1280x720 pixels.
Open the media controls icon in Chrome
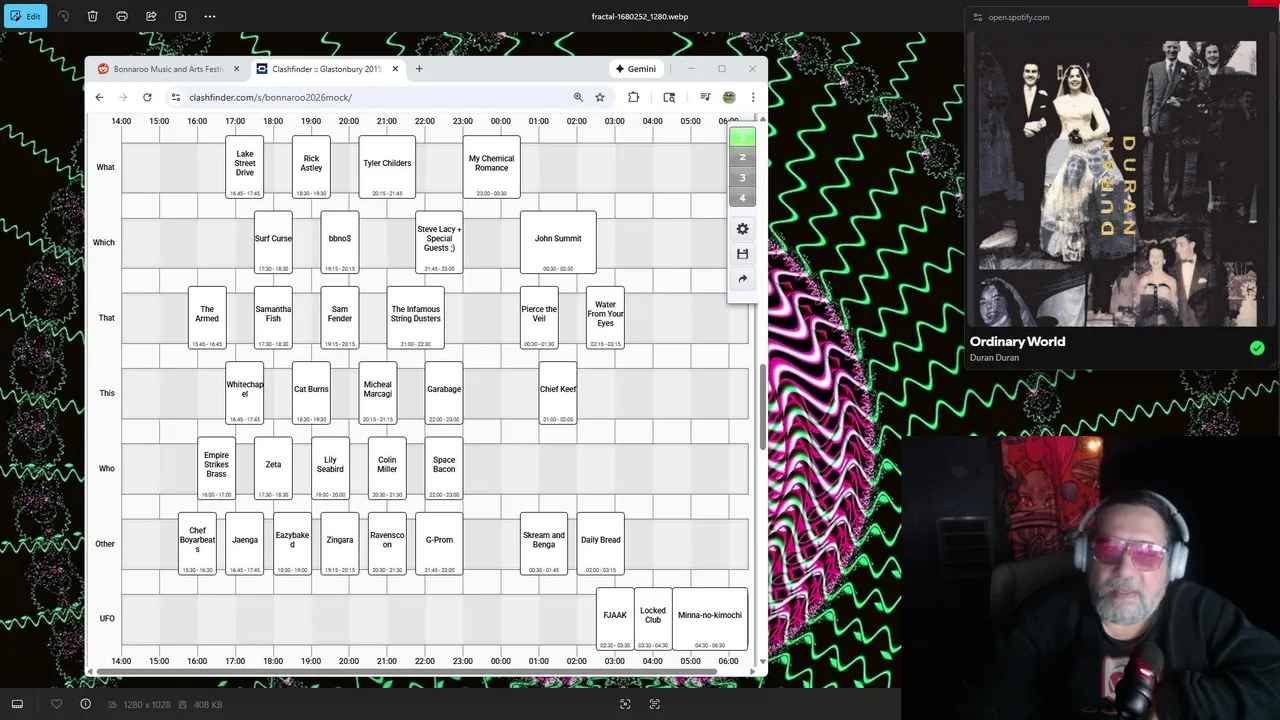[x=705, y=97]
